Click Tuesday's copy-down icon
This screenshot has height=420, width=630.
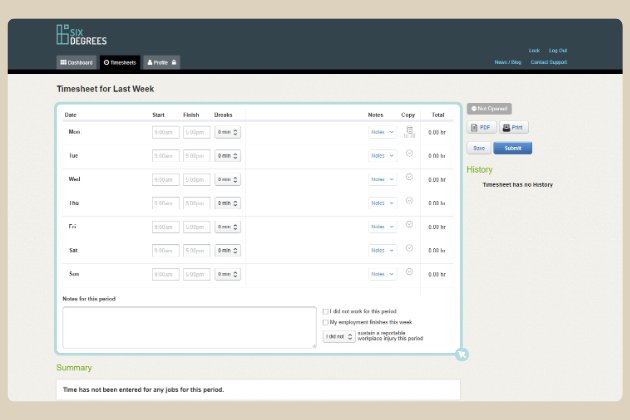(x=408, y=154)
